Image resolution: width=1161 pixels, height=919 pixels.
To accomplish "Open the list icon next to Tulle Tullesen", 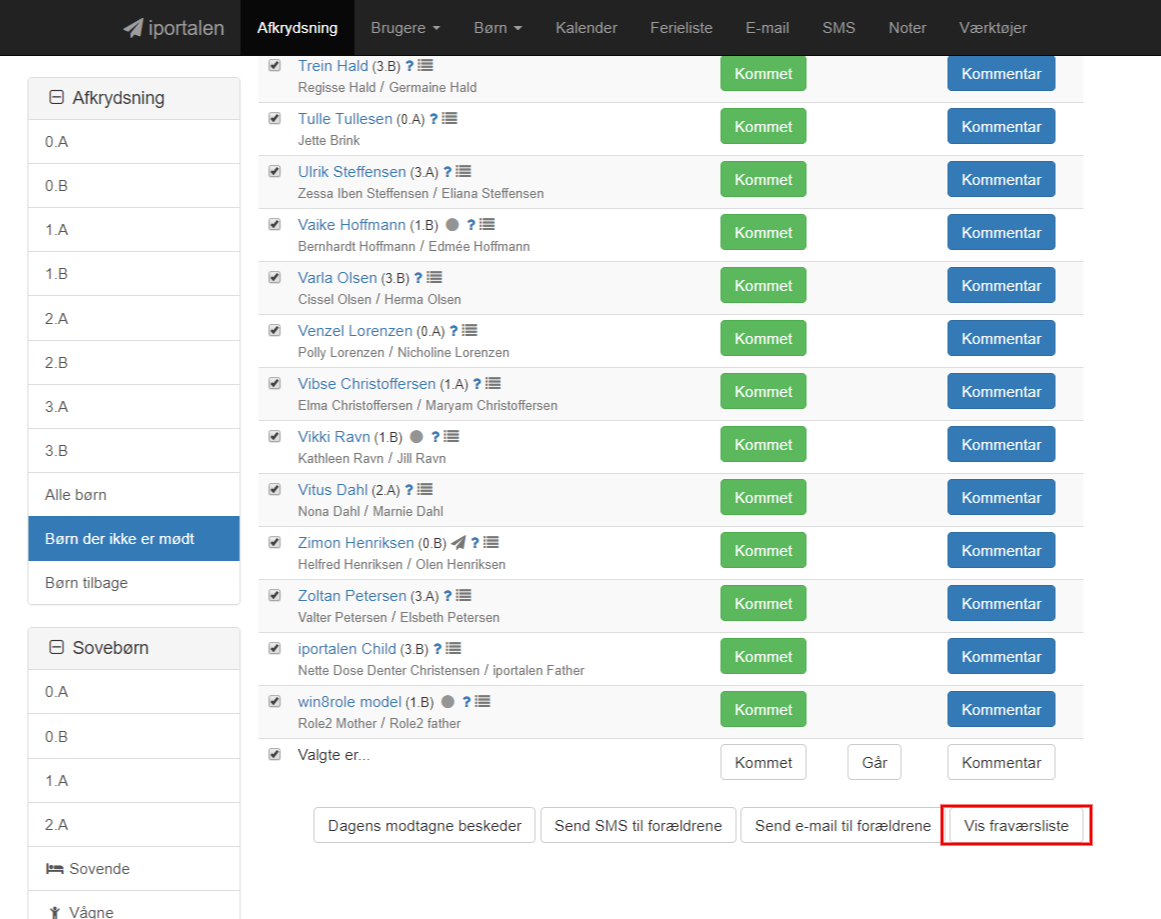I will [449, 118].
